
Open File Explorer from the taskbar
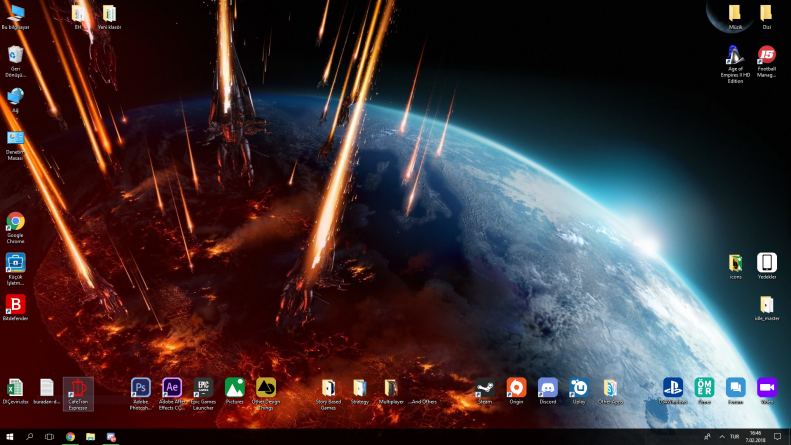(90, 436)
